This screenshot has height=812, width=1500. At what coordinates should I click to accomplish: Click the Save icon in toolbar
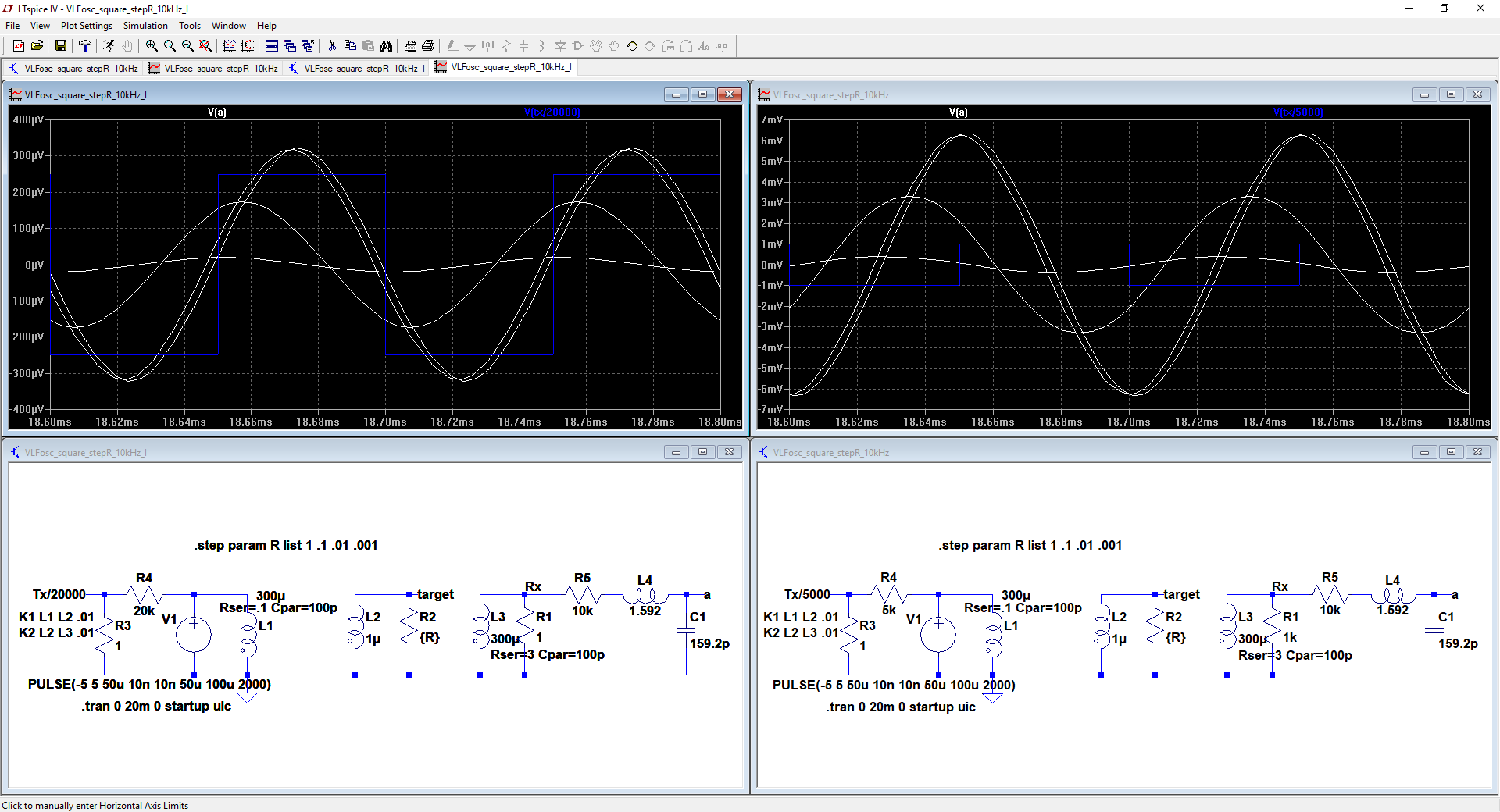click(x=60, y=46)
